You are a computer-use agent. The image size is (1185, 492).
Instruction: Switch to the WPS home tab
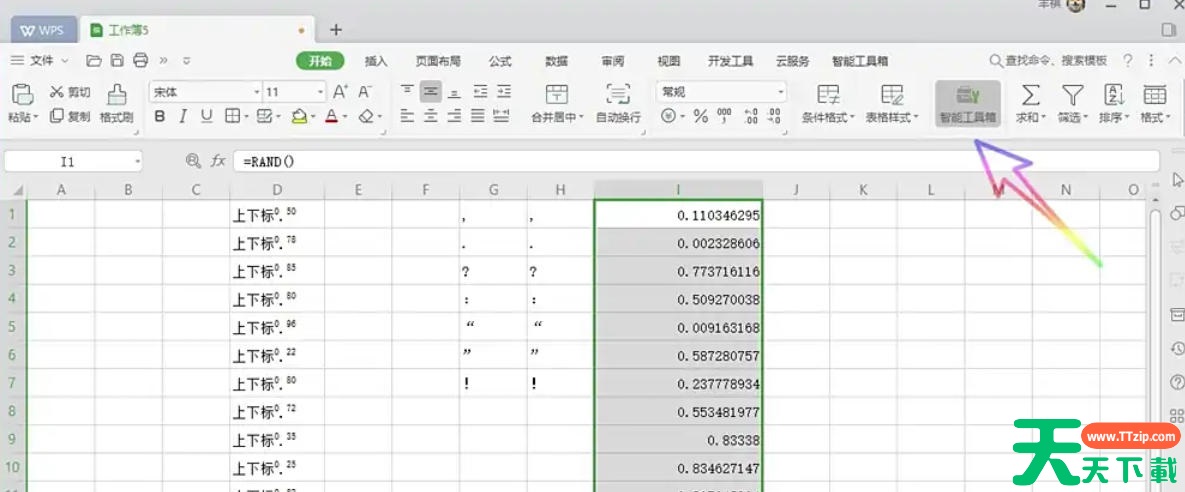[43, 31]
